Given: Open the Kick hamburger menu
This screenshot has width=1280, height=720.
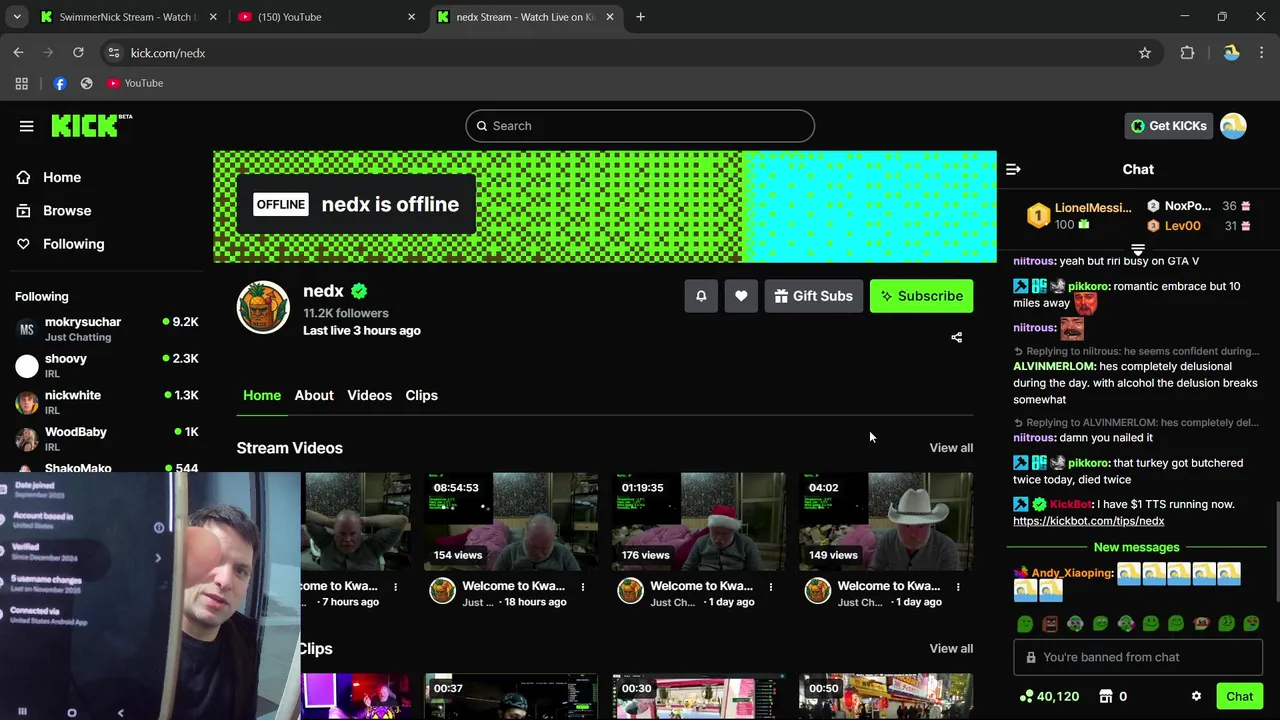Looking at the screenshot, I should coord(26,126).
